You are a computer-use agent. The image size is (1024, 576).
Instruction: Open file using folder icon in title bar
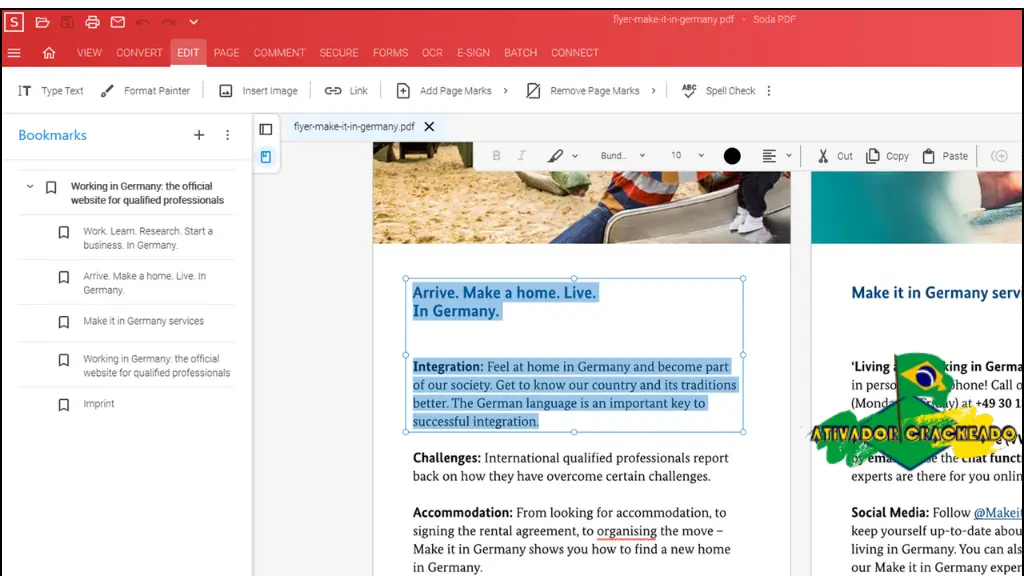pos(42,22)
